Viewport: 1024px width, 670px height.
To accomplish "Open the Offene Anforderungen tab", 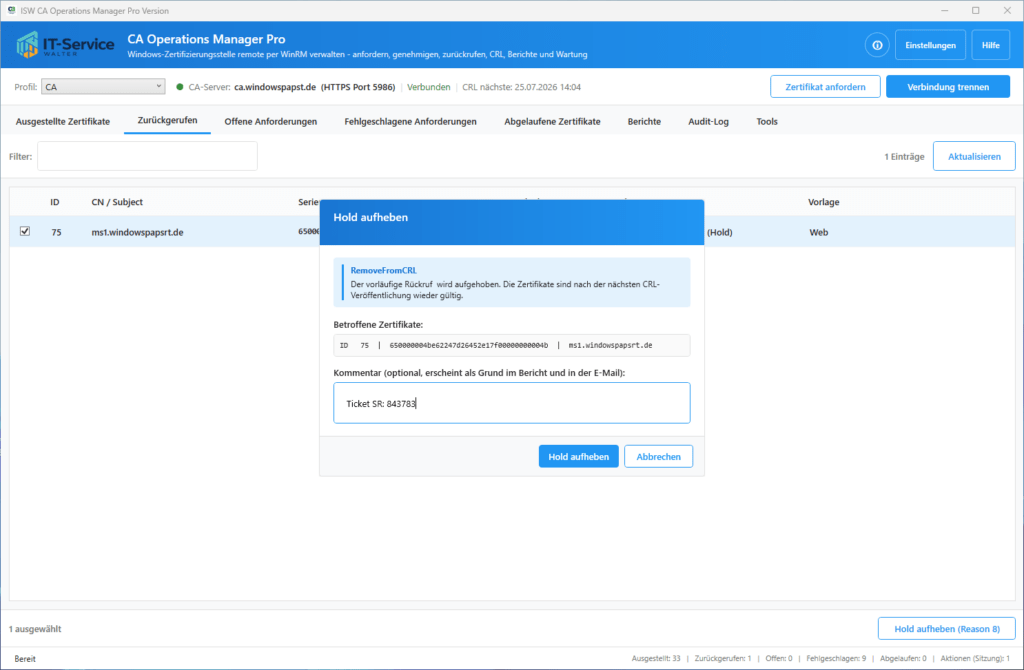I will tap(270, 121).
